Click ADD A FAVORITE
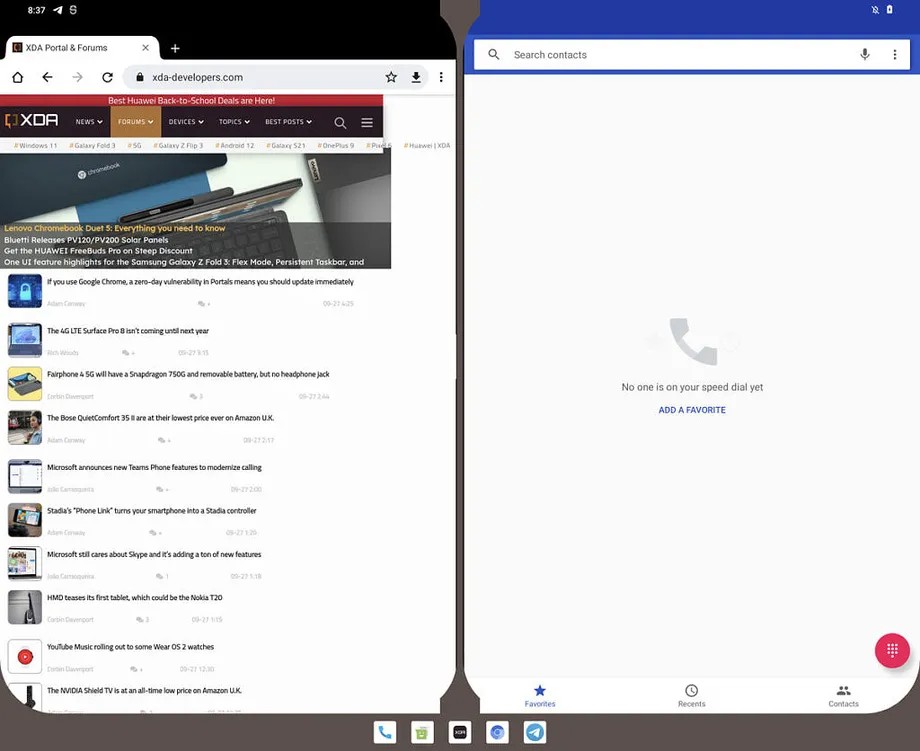 click(x=692, y=409)
